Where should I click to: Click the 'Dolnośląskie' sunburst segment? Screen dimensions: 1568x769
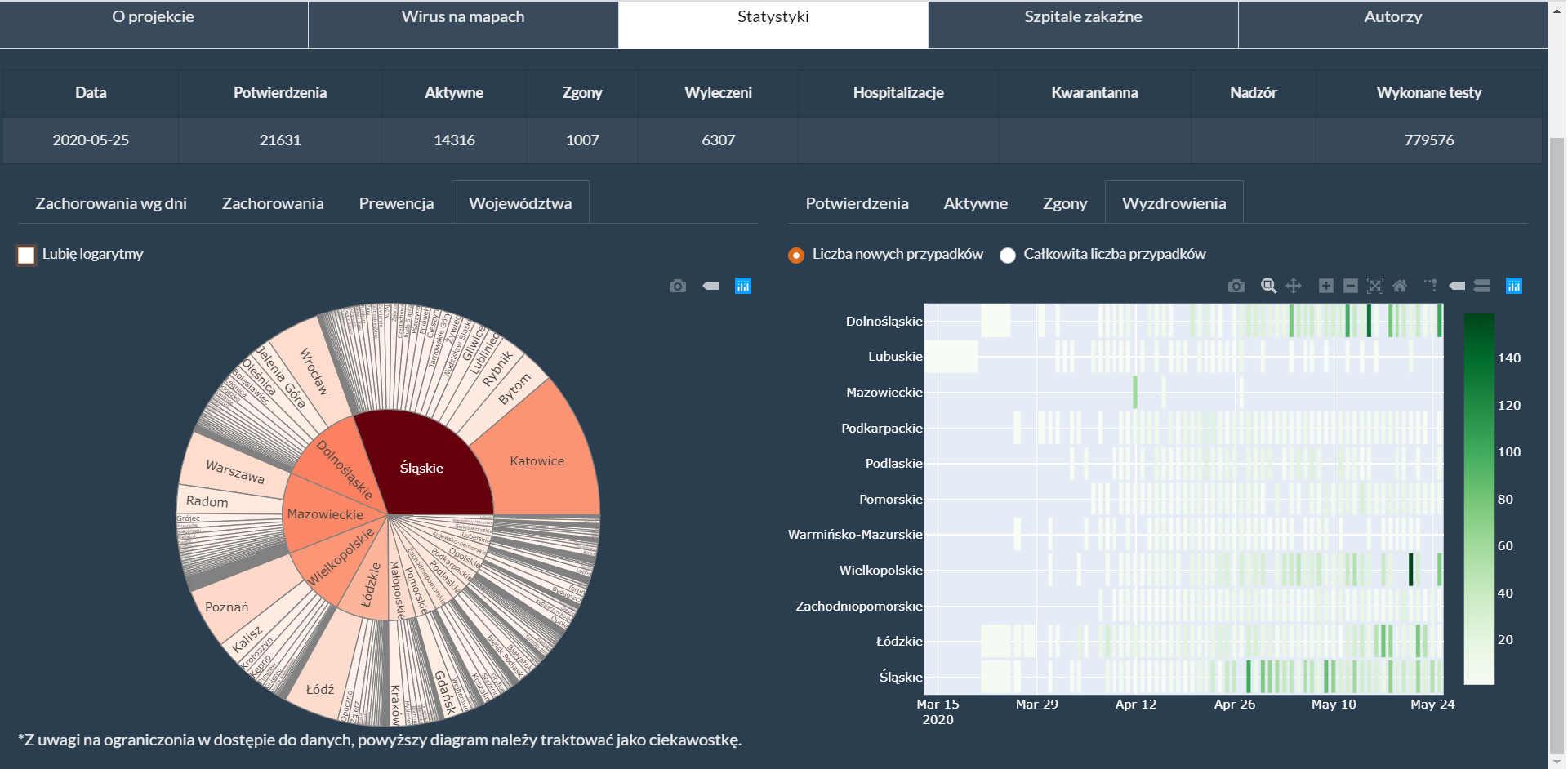pos(345,469)
